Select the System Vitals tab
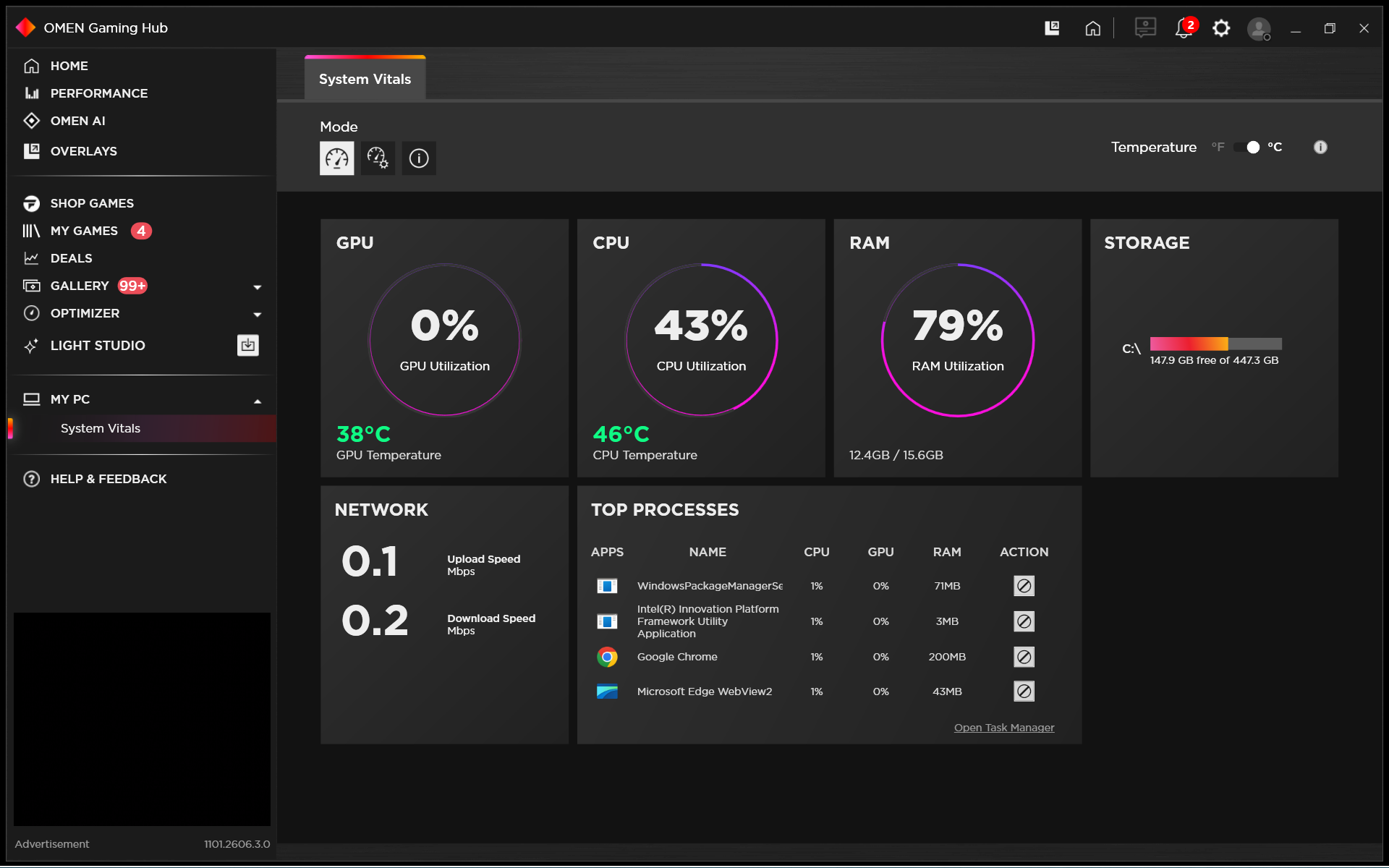This screenshot has width=1389, height=868. [x=365, y=79]
